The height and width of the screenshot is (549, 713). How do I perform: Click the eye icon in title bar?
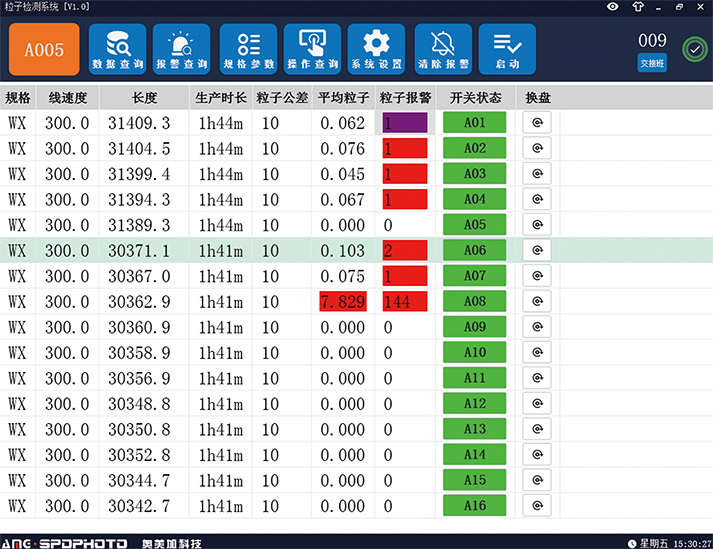(613, 6)
